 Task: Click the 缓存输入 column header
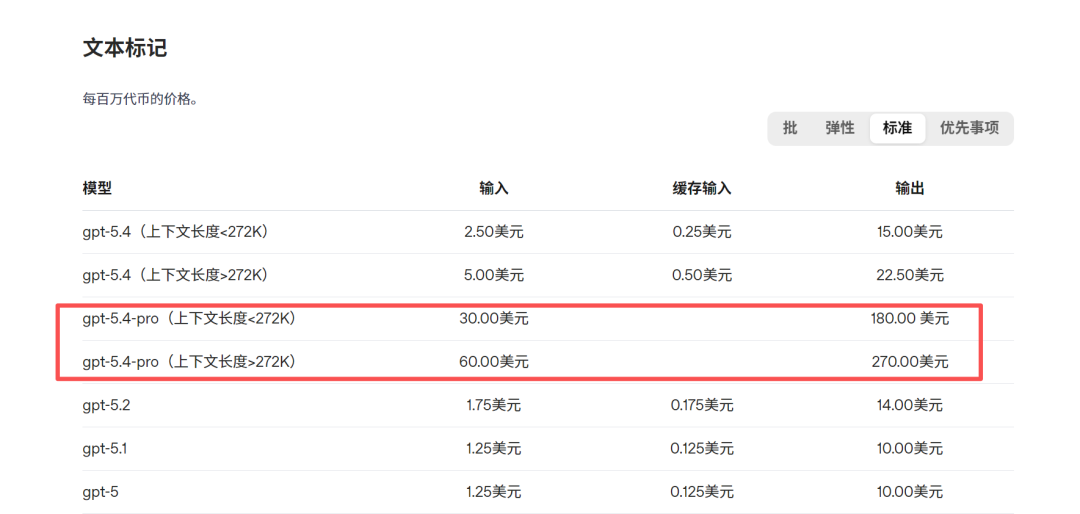click(702, 188)
